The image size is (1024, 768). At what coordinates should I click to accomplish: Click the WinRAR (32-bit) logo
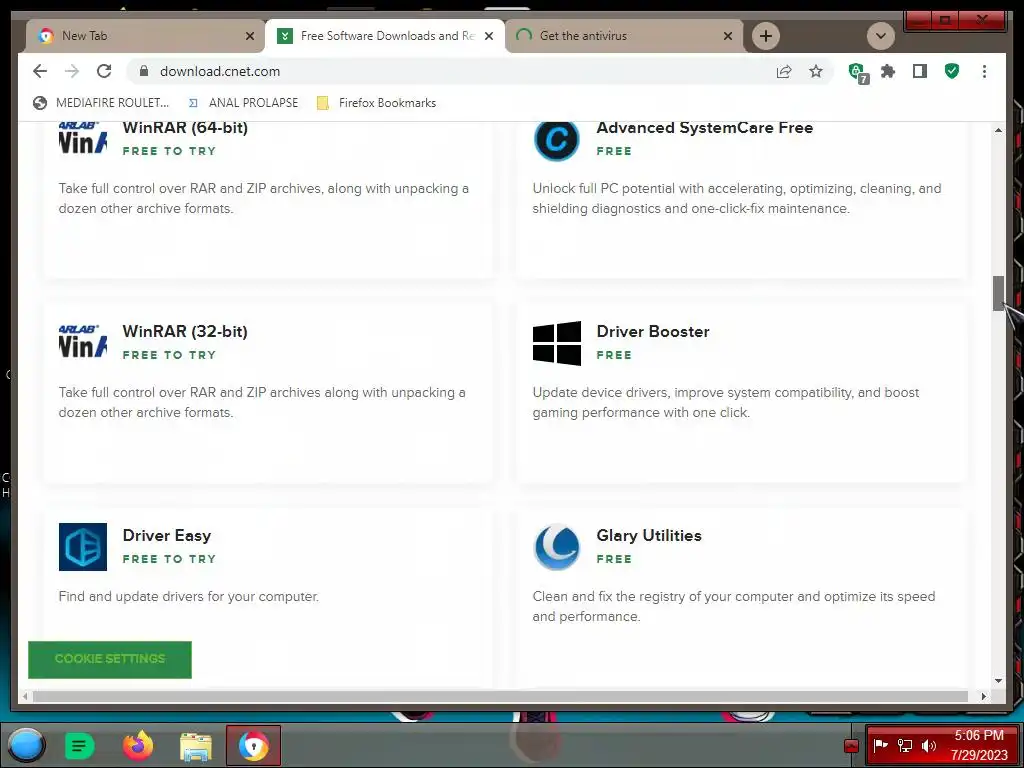(x=82, y=341)
